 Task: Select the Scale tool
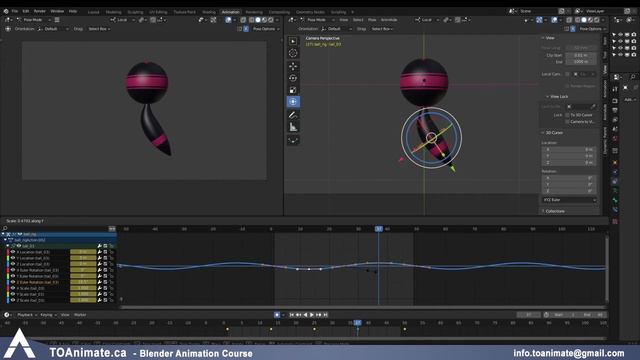pyautogui.click(x=293, y=90)
